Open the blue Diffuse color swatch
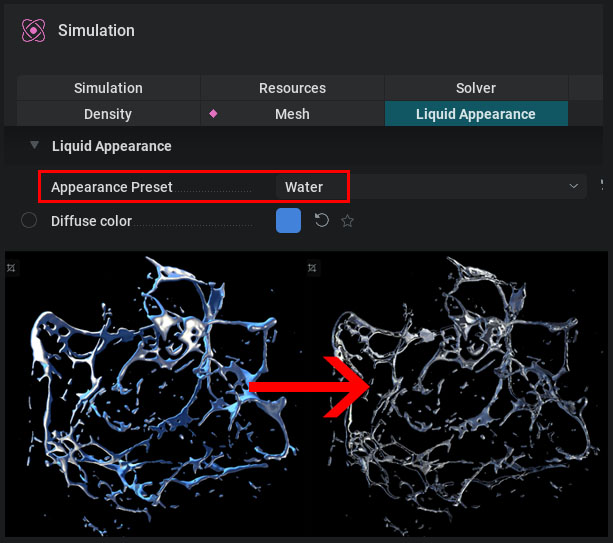The image size is (613, 543). coord(289,220)
